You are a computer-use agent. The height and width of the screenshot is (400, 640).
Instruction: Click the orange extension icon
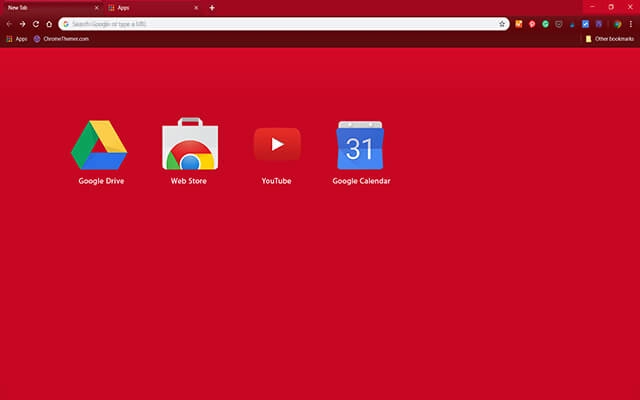(519, 24)
